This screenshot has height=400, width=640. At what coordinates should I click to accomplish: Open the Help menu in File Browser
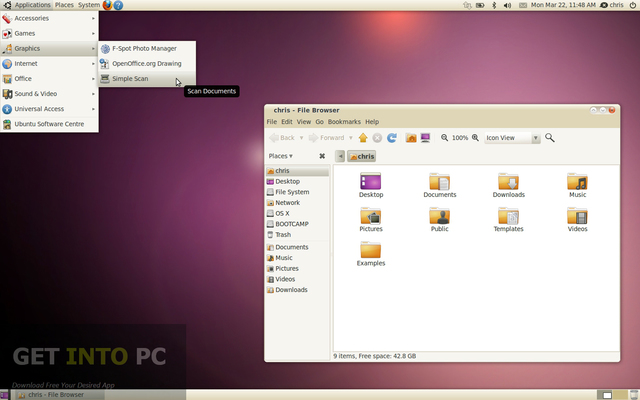(x=372, y=122)
